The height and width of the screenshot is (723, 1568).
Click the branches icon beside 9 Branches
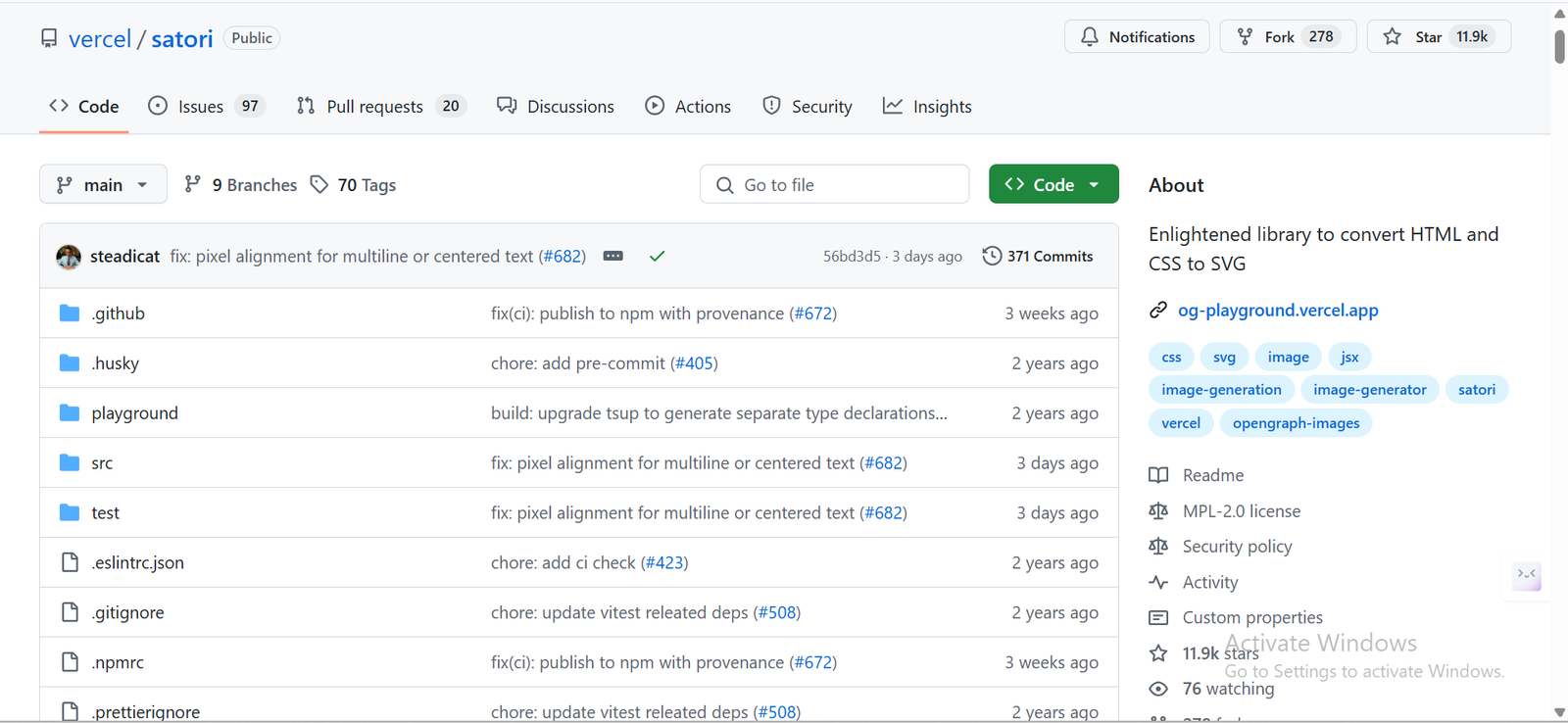(x=193, y=184)
